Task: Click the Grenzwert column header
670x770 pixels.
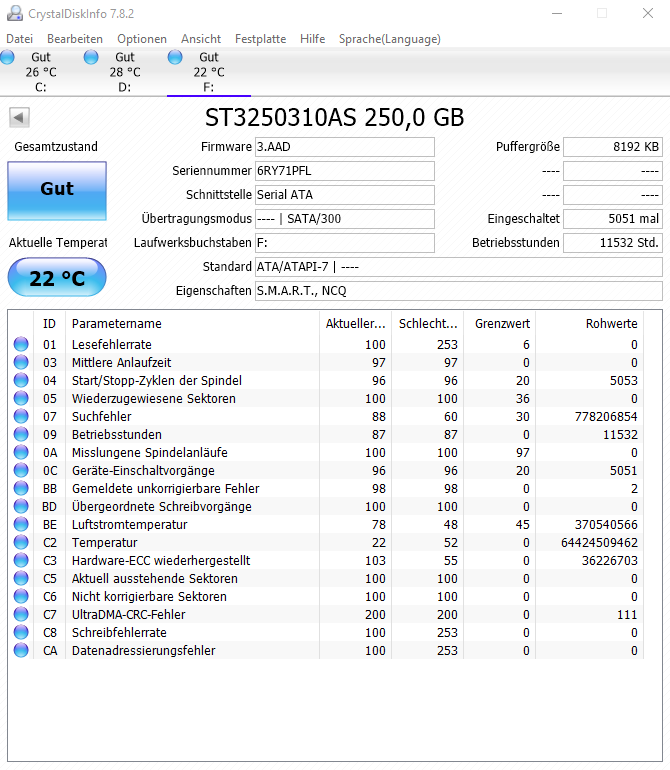Action: coord(500,324)
